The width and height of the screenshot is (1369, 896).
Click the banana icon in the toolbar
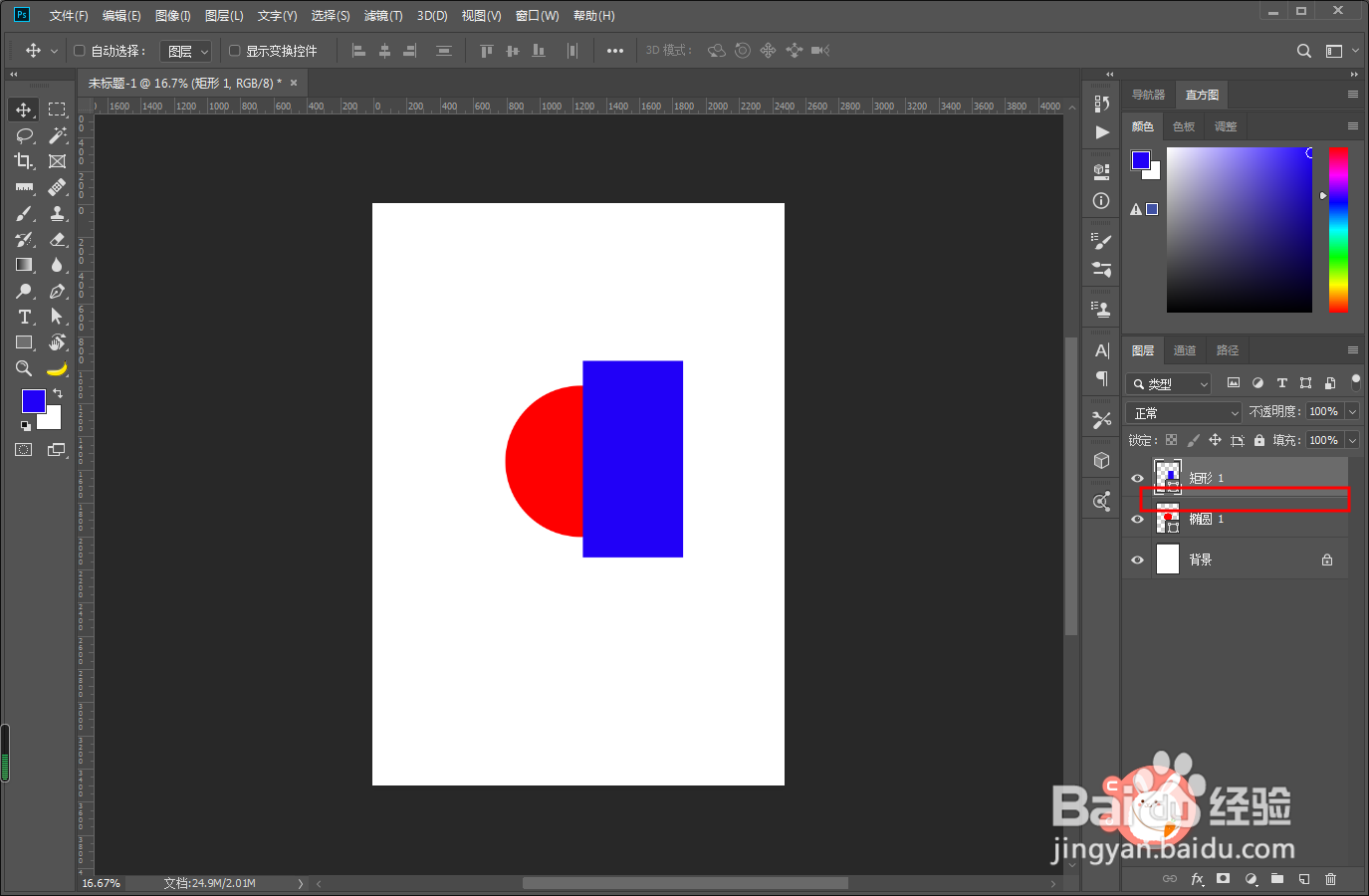click(57, 369)
